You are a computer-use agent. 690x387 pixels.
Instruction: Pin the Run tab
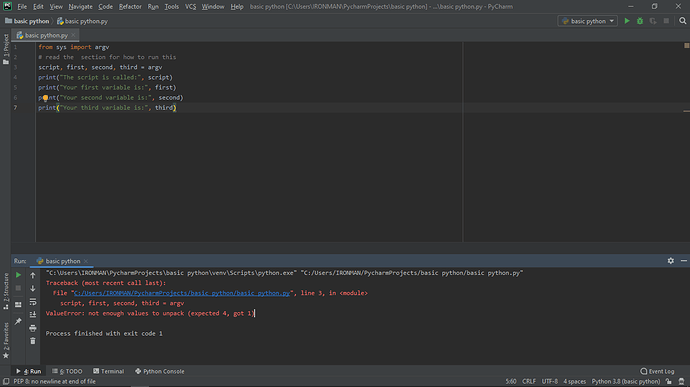click(18, 321)
